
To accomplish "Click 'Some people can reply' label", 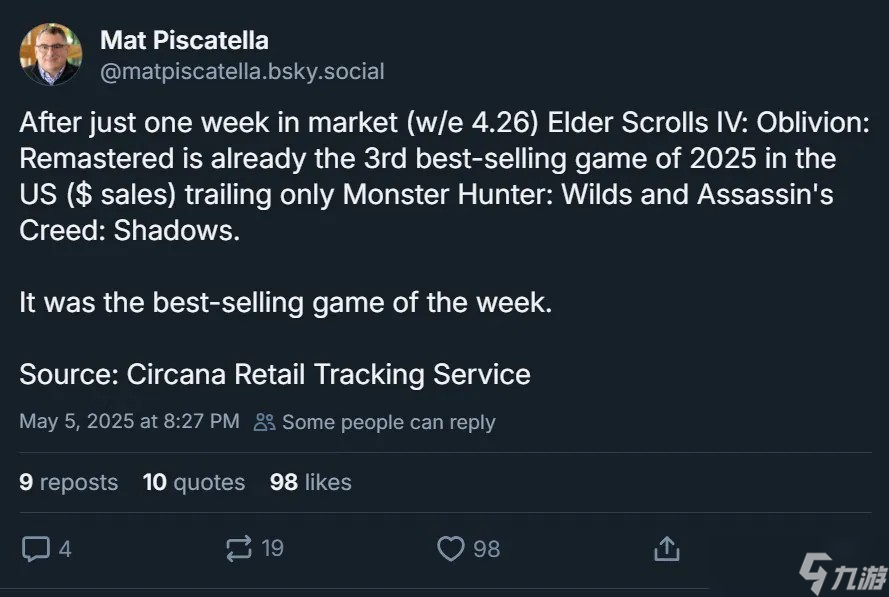I will (389, 422).
